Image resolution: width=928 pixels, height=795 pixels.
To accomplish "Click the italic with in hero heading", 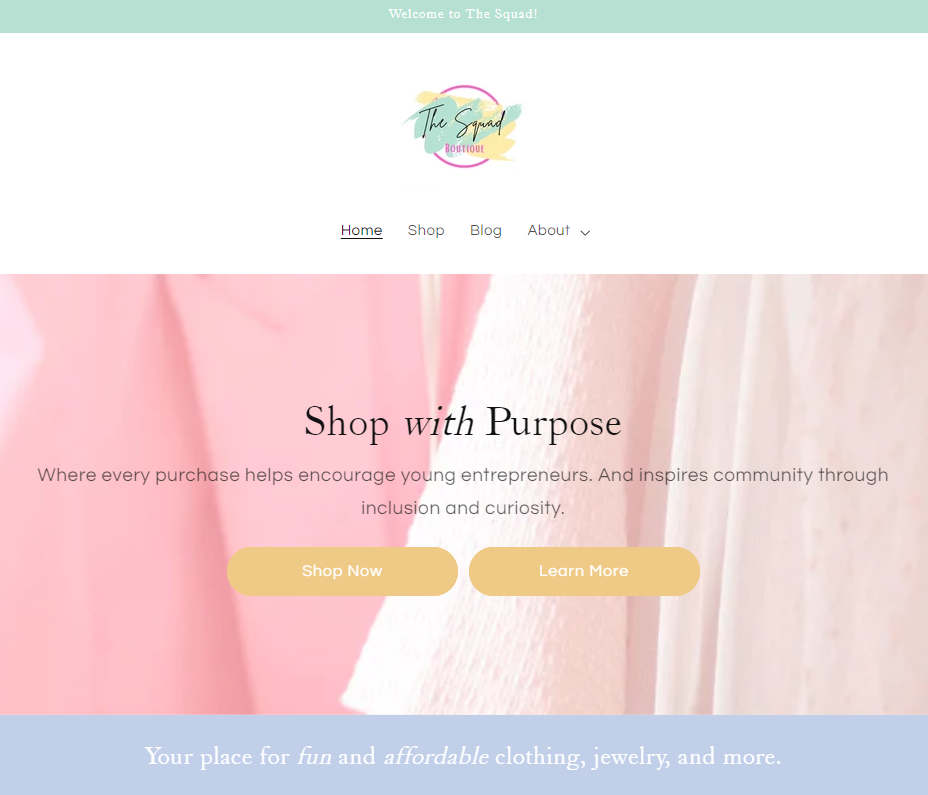I will pos(439,423).
